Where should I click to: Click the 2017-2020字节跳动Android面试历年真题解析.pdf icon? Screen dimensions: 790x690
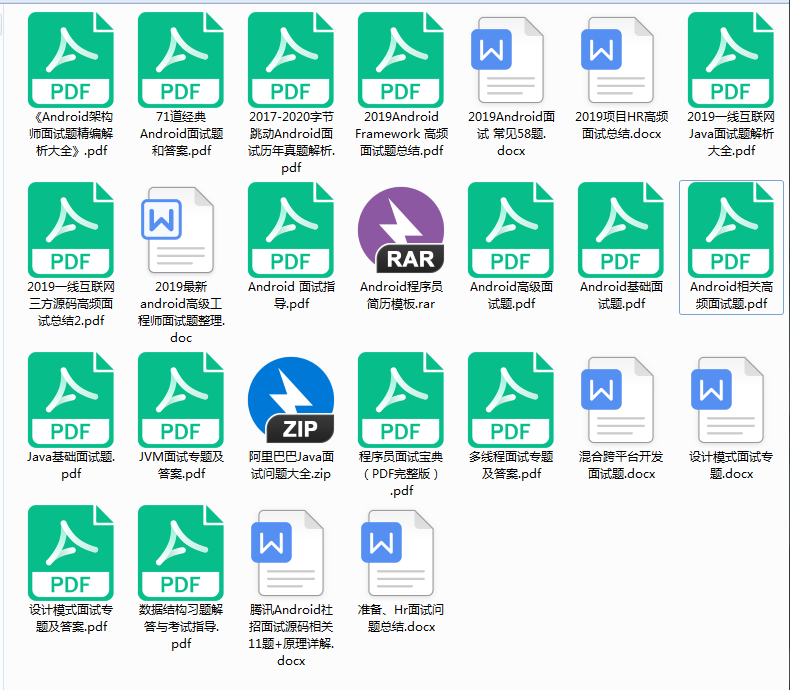tap(291, 60)
